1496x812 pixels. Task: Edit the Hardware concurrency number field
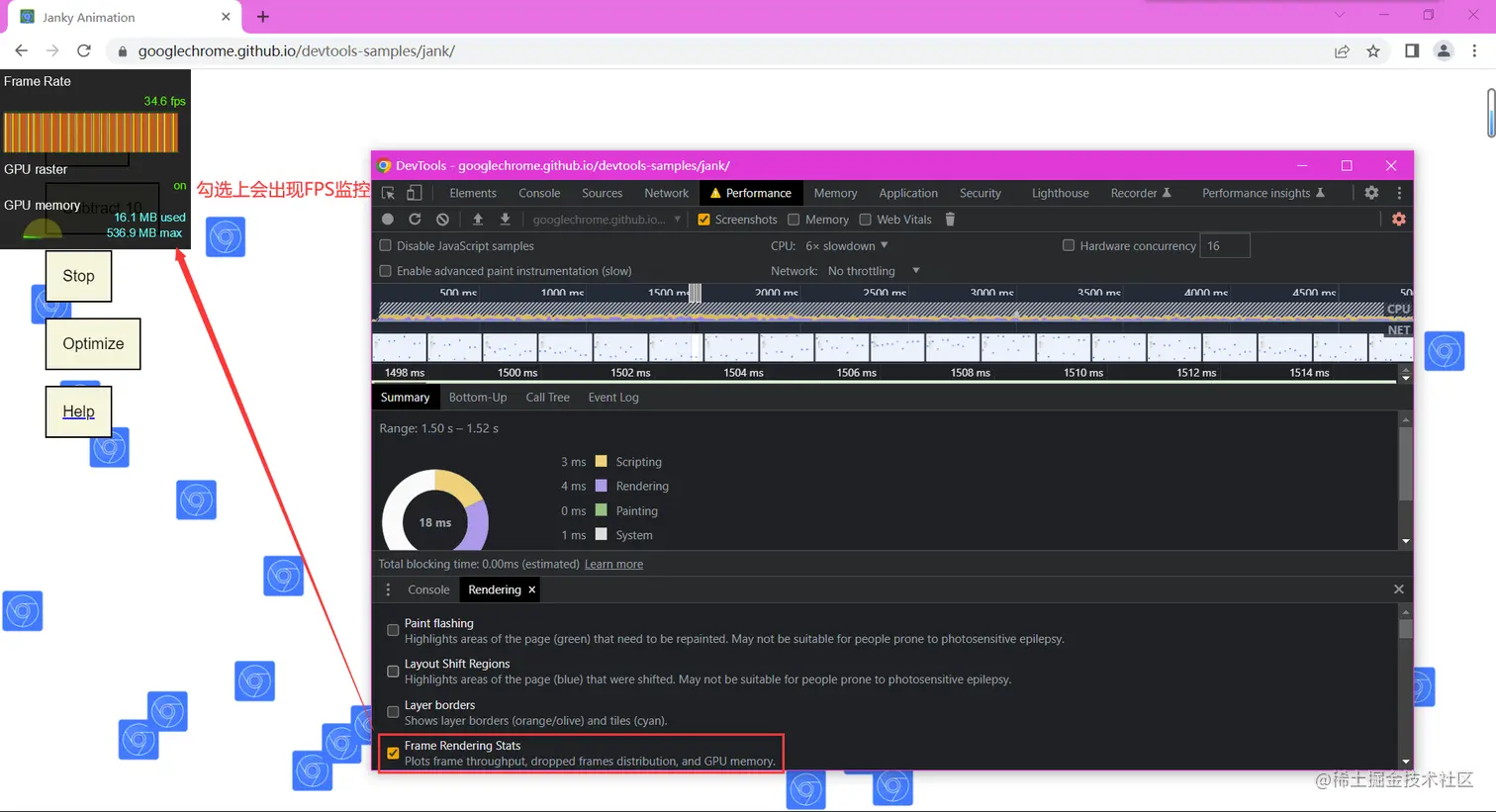click(1225, 245)
